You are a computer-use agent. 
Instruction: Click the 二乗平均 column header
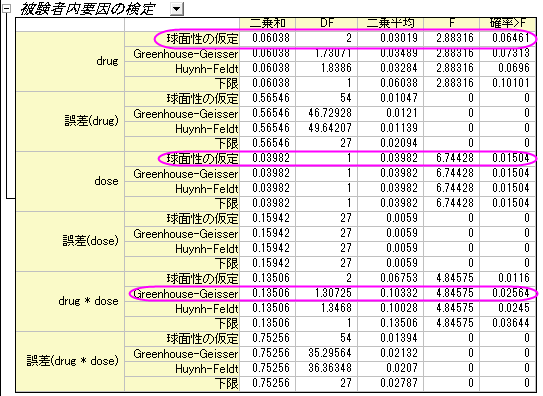click(x=390, y=23)
